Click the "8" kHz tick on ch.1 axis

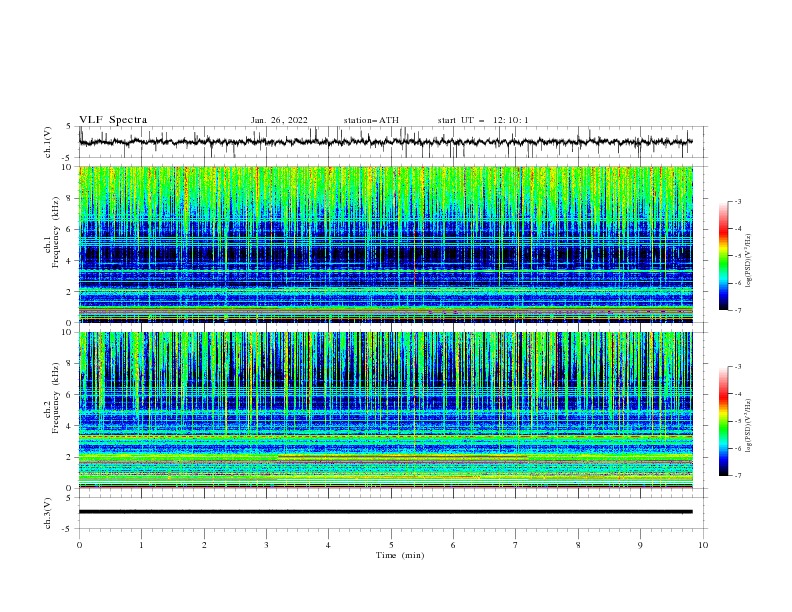click(x=70, y=198)
